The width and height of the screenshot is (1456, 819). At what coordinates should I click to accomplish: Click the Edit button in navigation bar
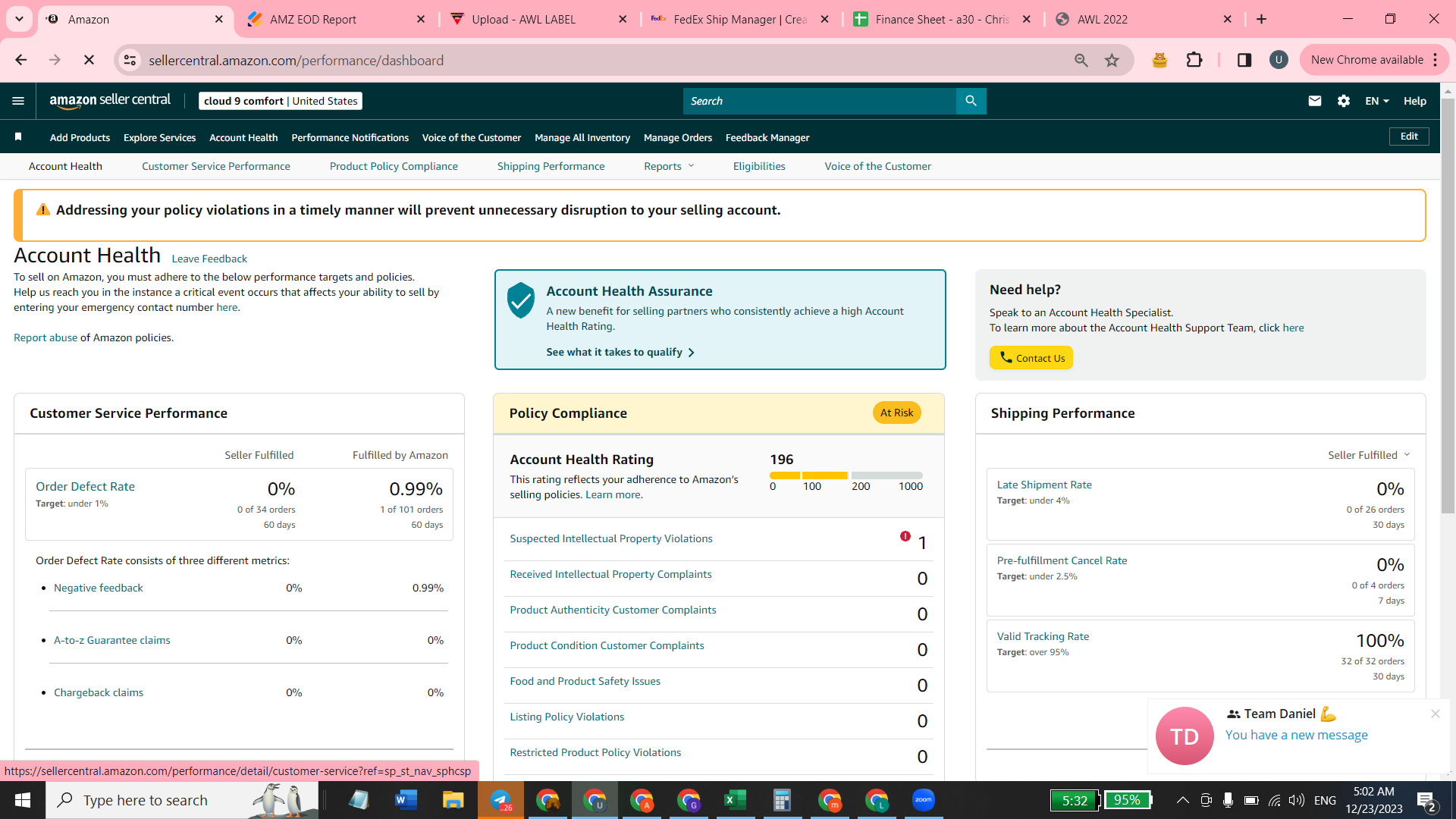pyautogui.click(x=1409, y=136)
